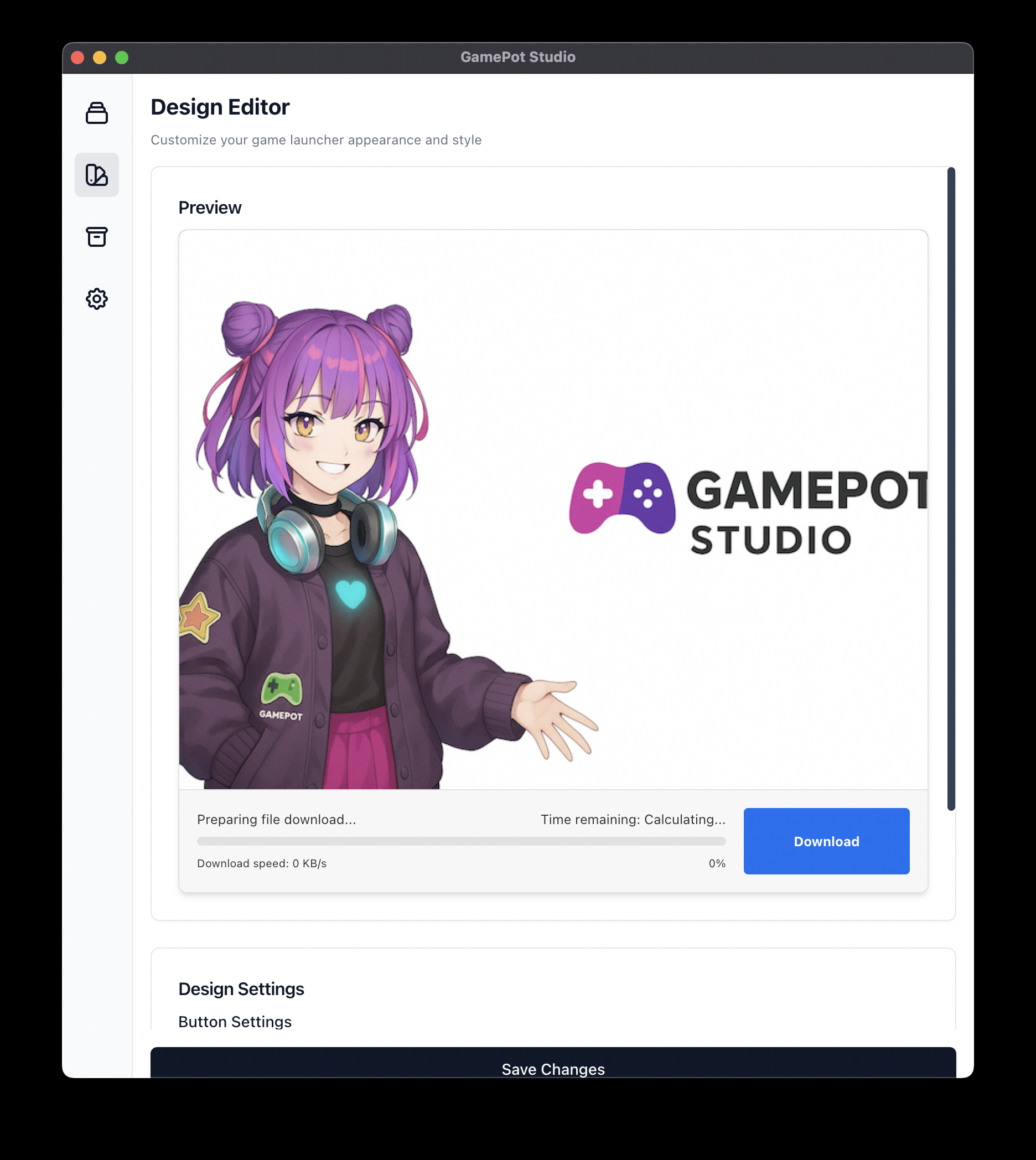The width and height of the screenshot is (1036, 1160).
Task: Open the archive box sidebar icon
Action: coord(97,237)
